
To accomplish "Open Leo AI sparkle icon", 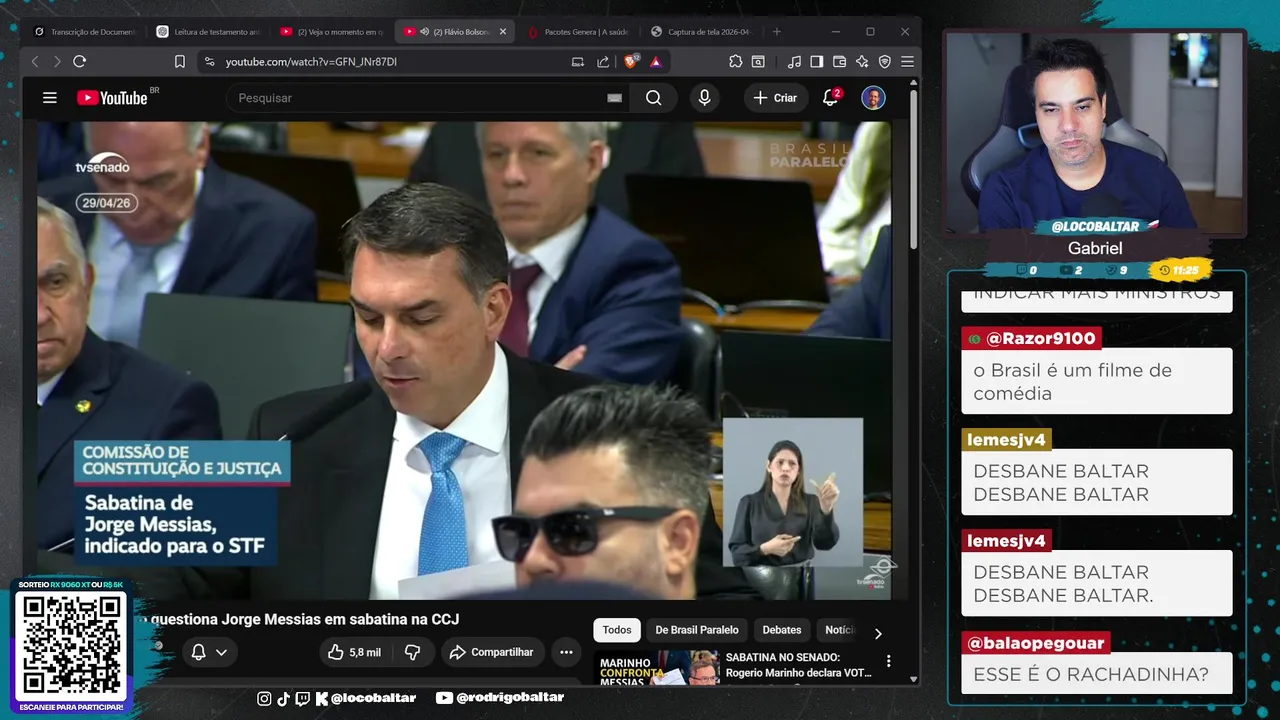I will tap(862, 62).
